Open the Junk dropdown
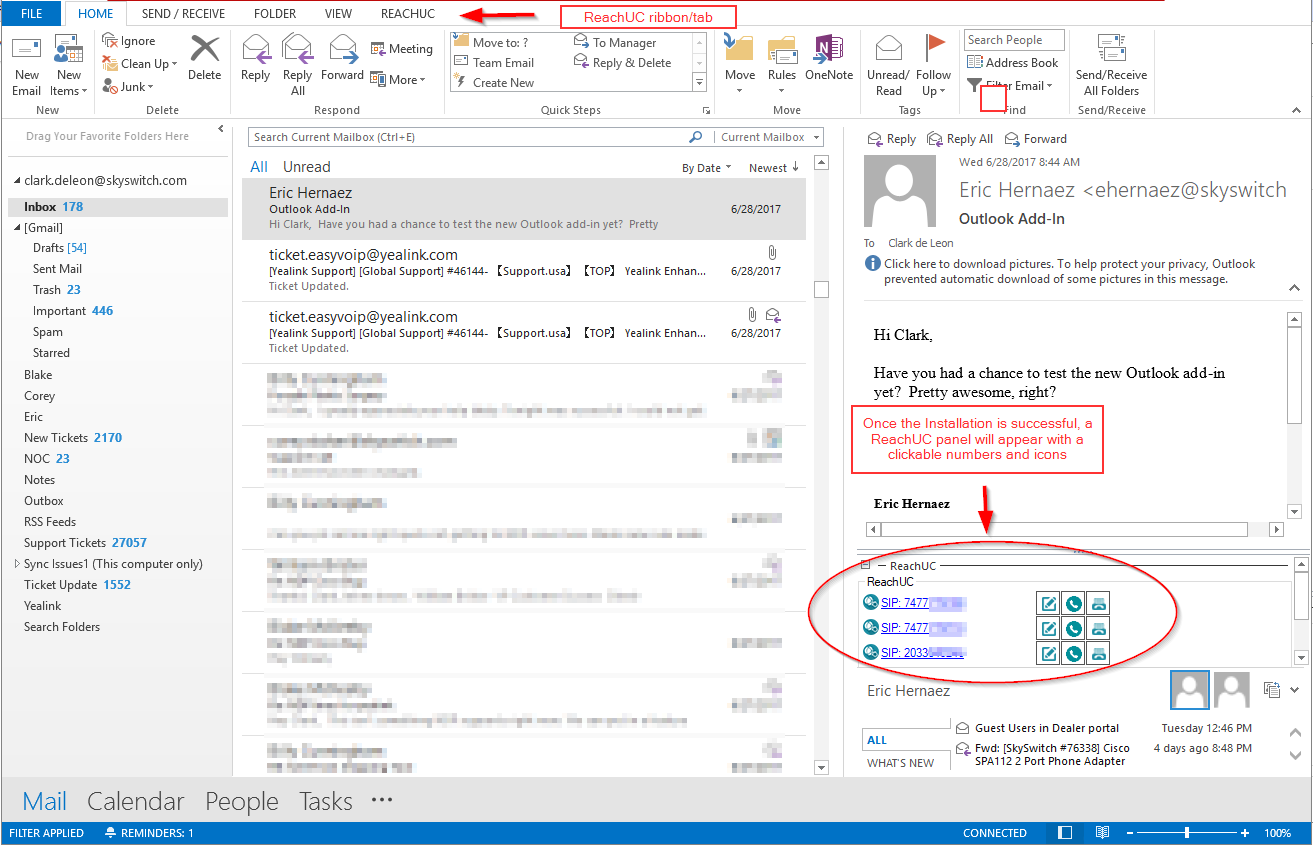Image resolution: width=1313 pixels, height=845 pixels. [x=128, y=87]
